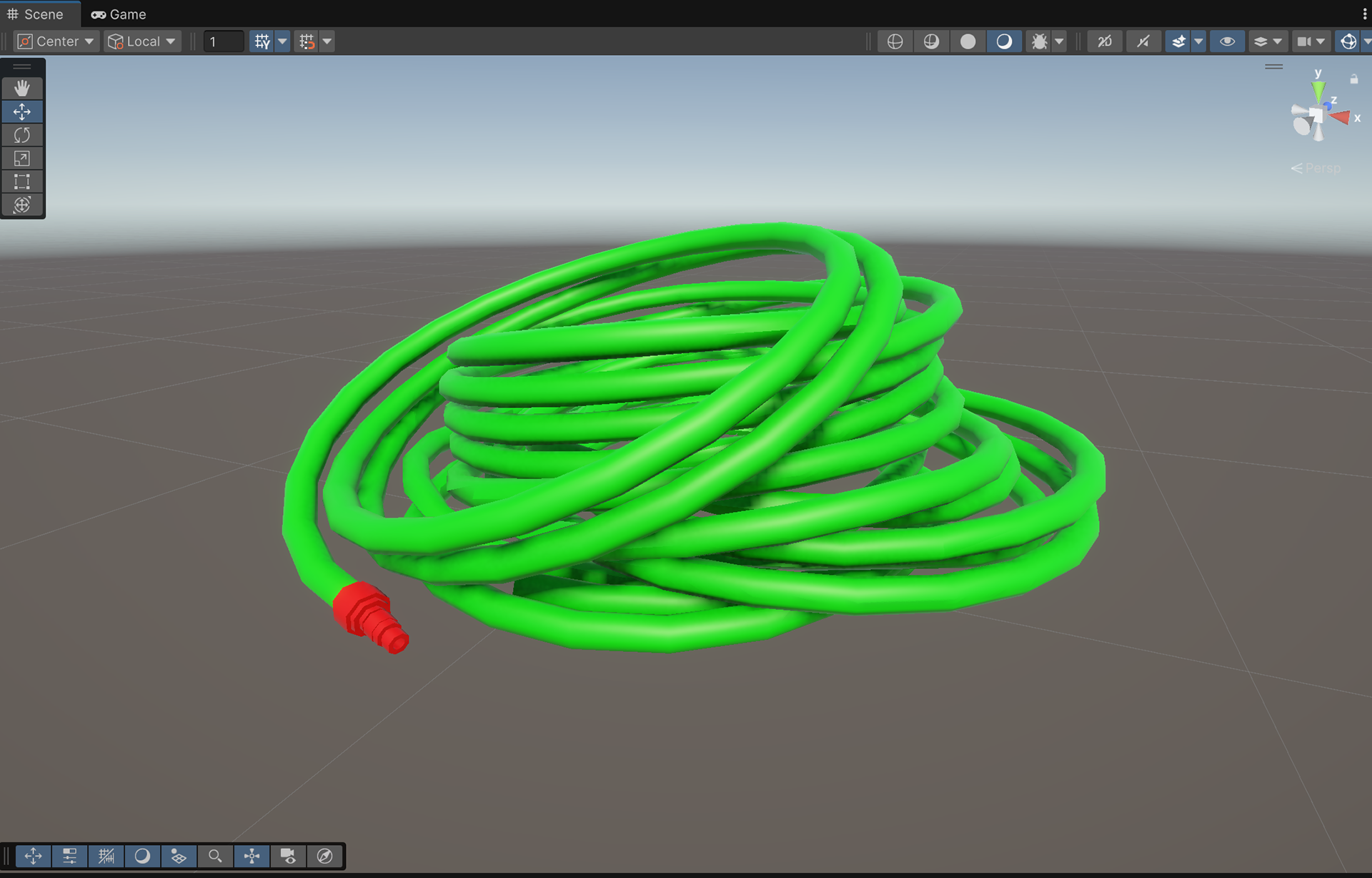The image size is (1372, 878).
Task: Click the orientation gizmo overlay handle
Action: (x=1273, y=66)
